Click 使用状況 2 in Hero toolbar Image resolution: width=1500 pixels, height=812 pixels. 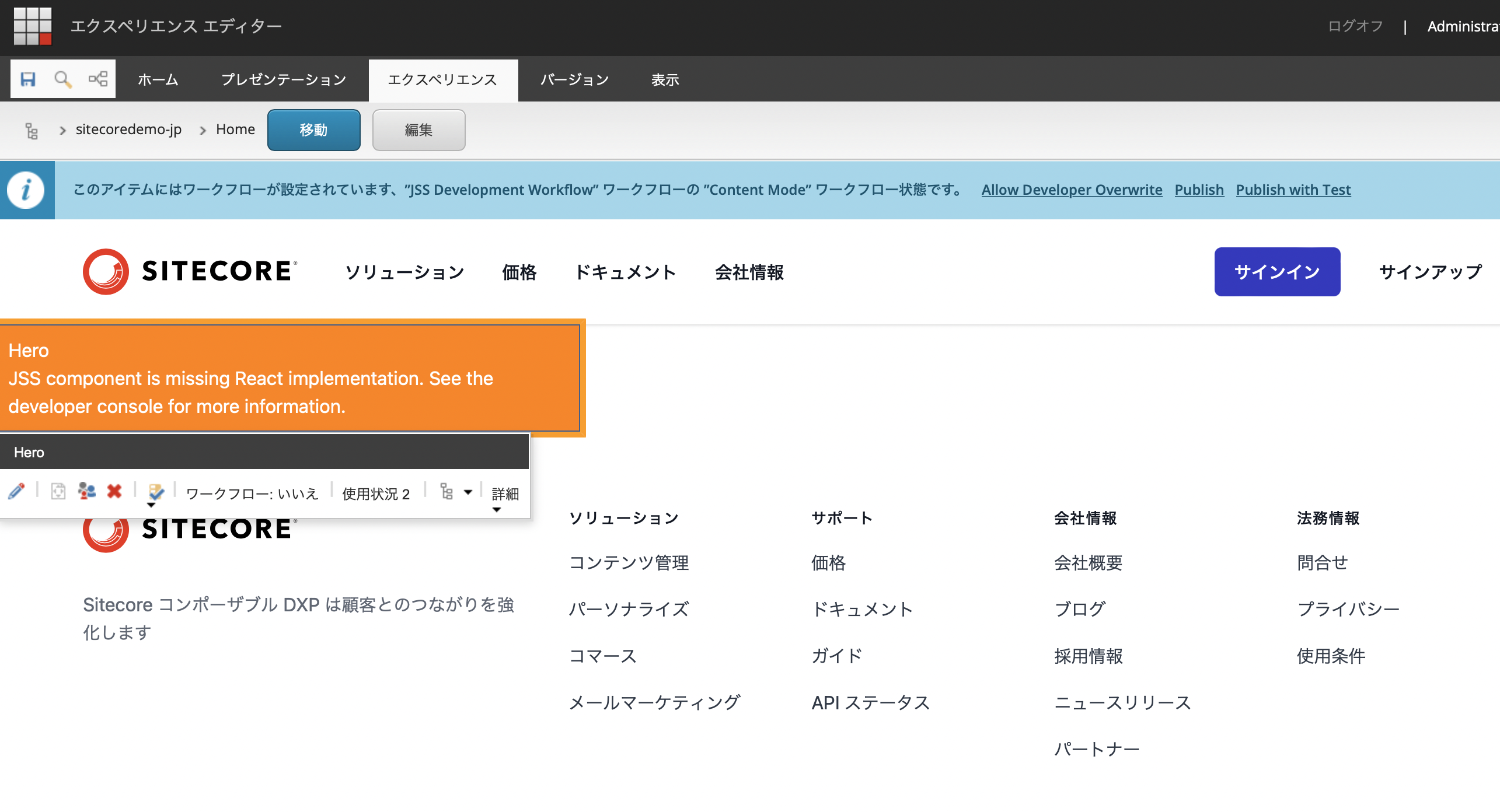pos(376,494)
